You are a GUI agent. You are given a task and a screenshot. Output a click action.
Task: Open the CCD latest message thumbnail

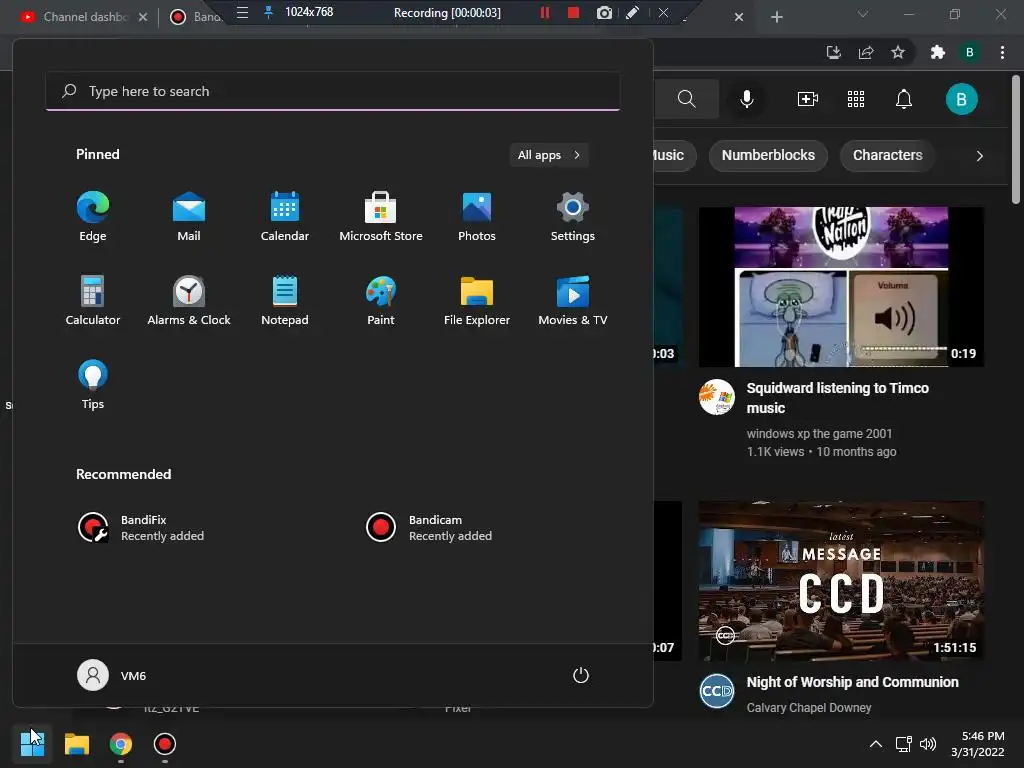click(x=841, y=581)
